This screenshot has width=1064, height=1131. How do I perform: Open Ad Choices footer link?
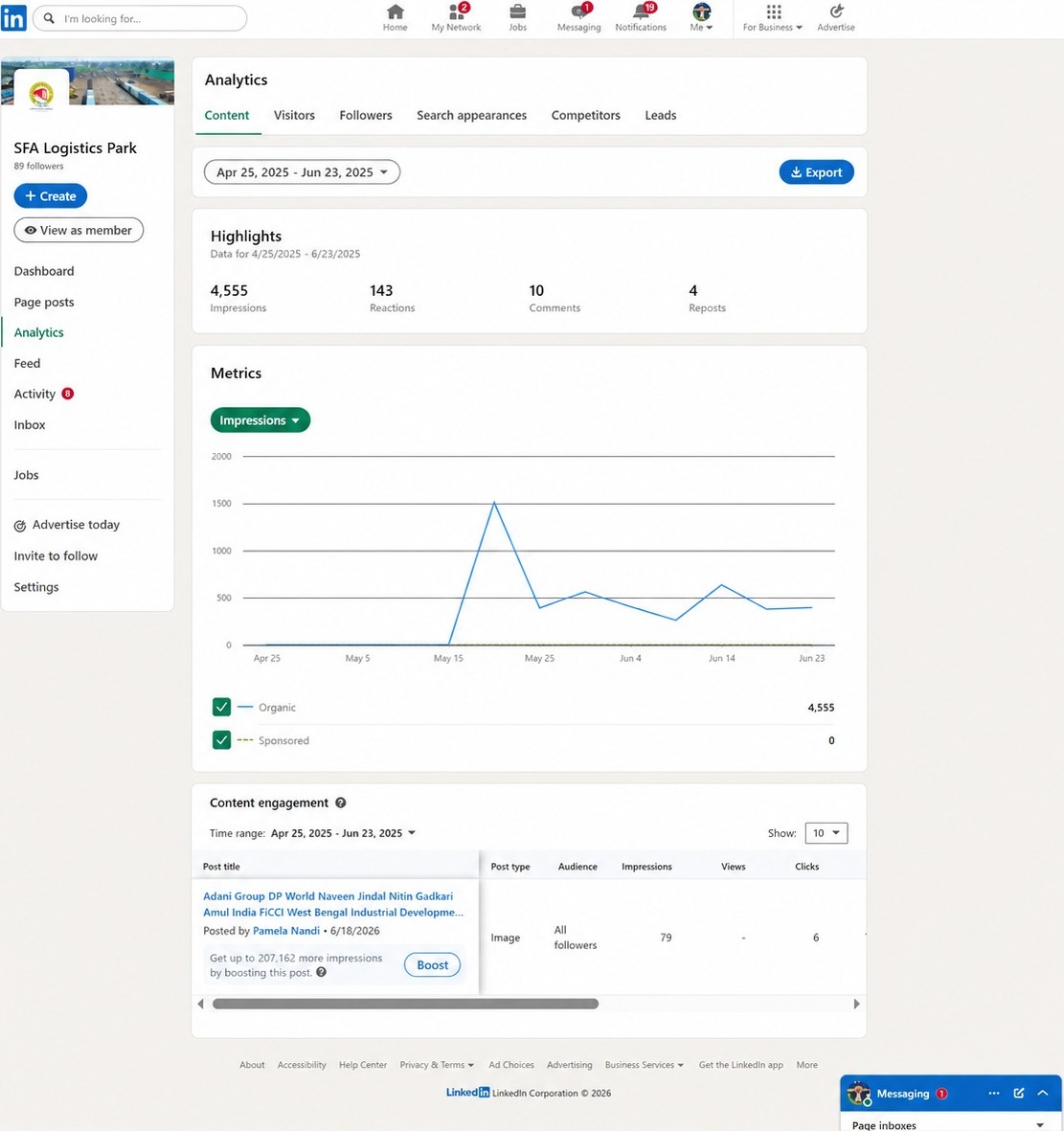click(x=511, y=1065)
